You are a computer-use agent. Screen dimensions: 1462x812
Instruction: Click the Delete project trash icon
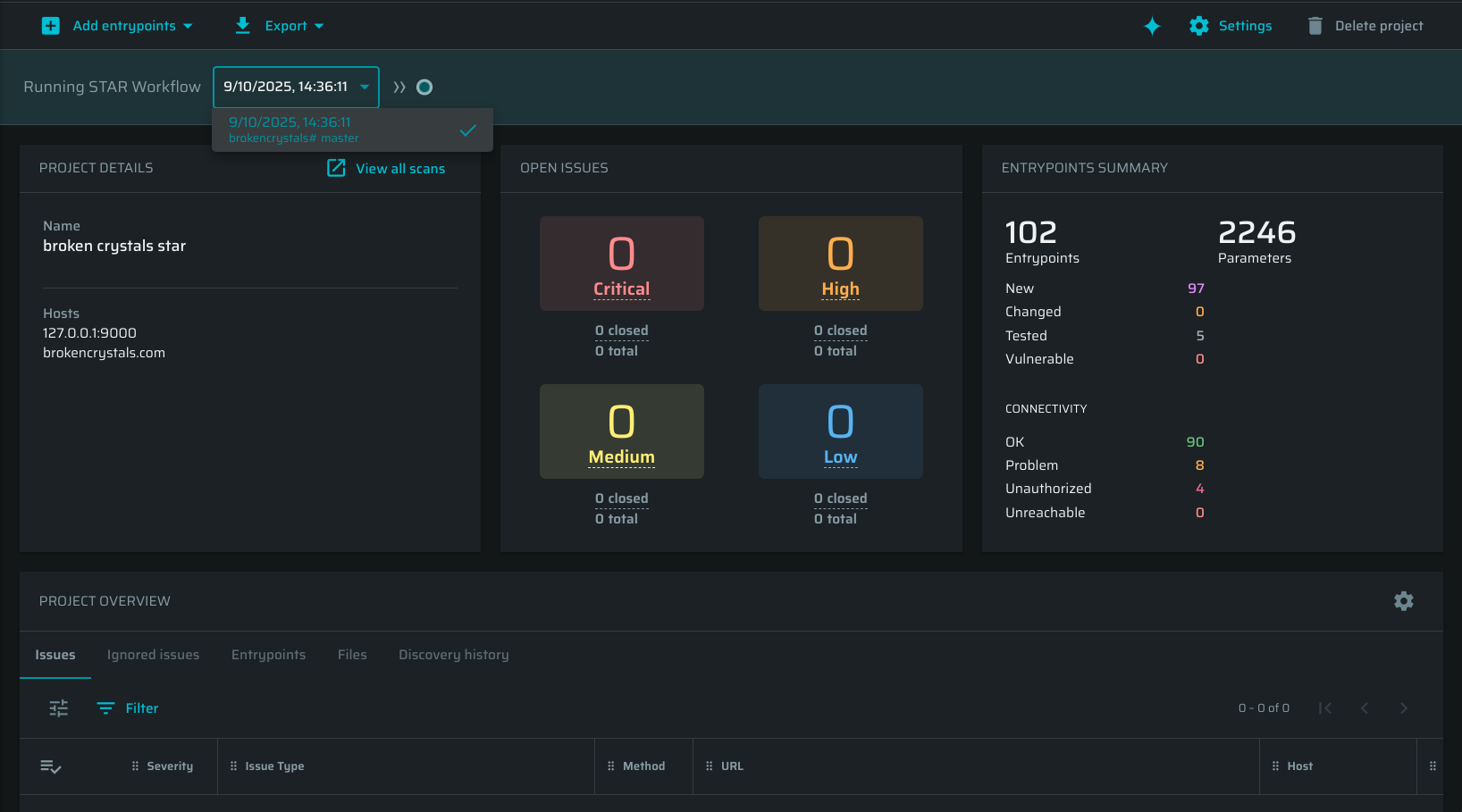coord(1315,26)
